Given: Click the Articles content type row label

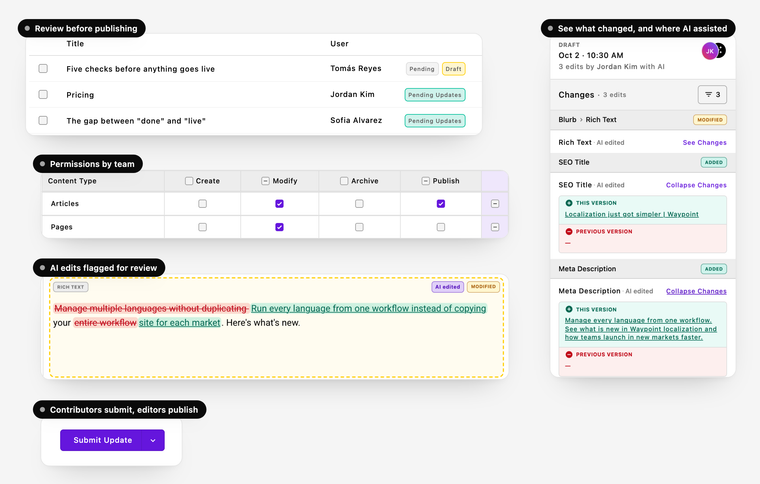Looking at the screenshot, I should point(64,203).
